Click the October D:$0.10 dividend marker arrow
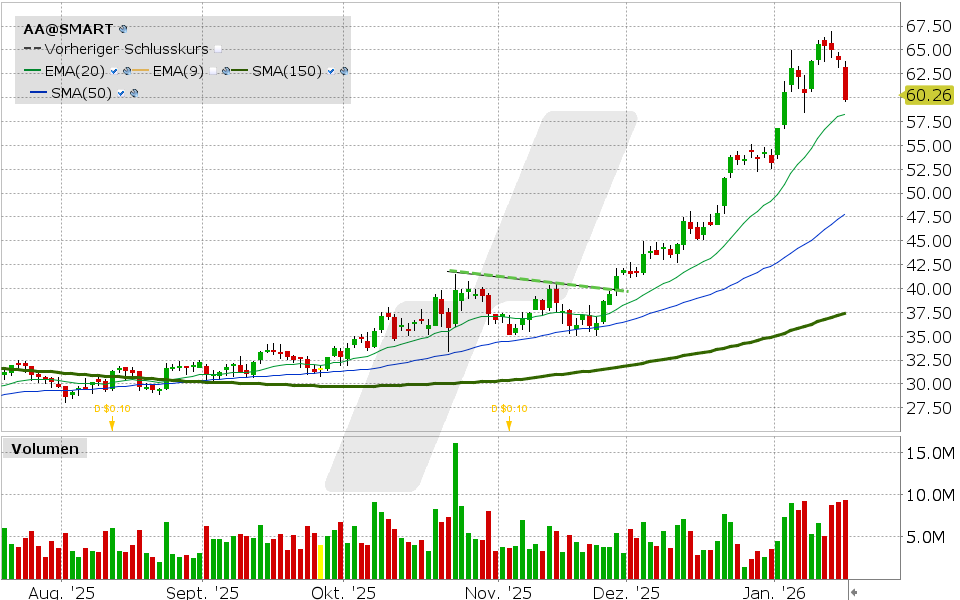The width and height of the screenshot is (960, 600). click(x=113, y=425)
